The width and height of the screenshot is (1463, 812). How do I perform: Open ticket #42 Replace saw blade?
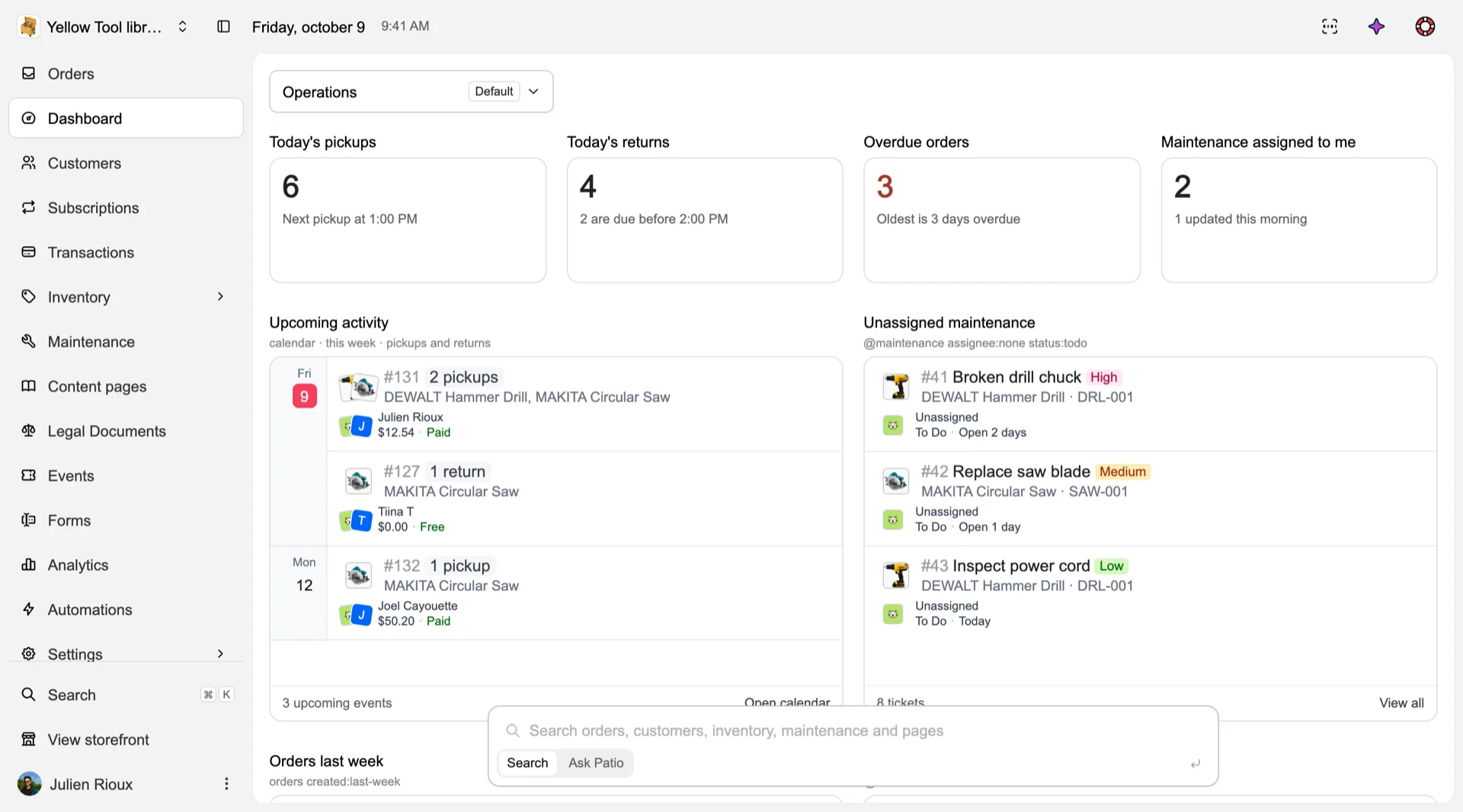1151,499
